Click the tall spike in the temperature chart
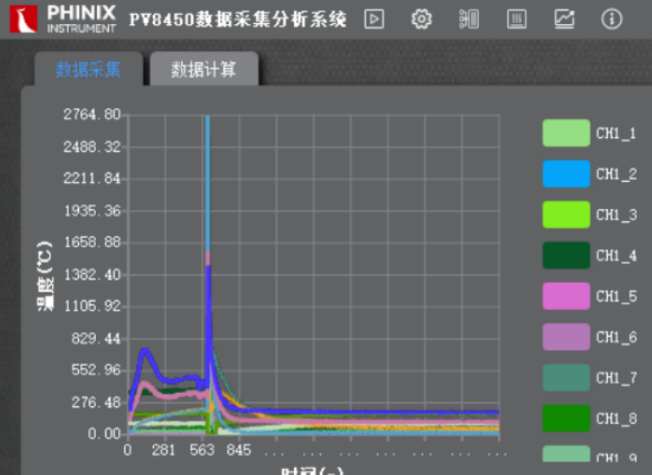This screenshot has width=652, height=475. 208,200
